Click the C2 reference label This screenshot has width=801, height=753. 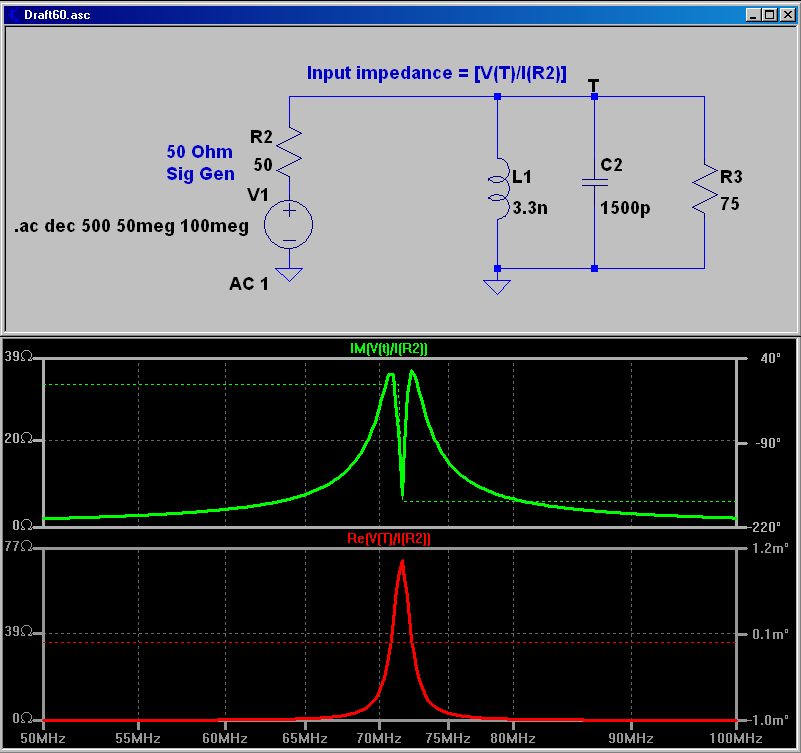[611, 165]
